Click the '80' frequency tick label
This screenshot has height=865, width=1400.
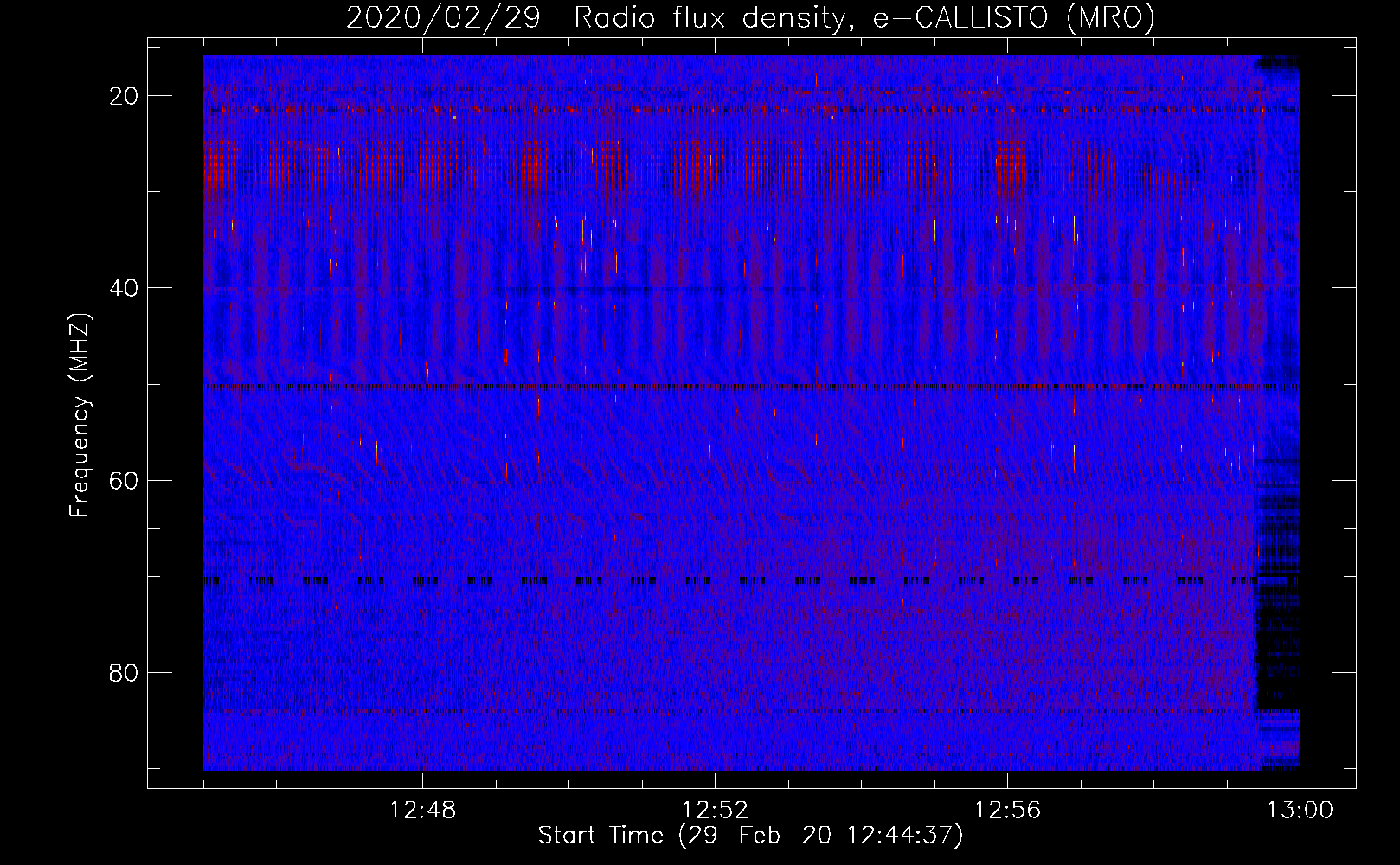[x=125, y=672]
